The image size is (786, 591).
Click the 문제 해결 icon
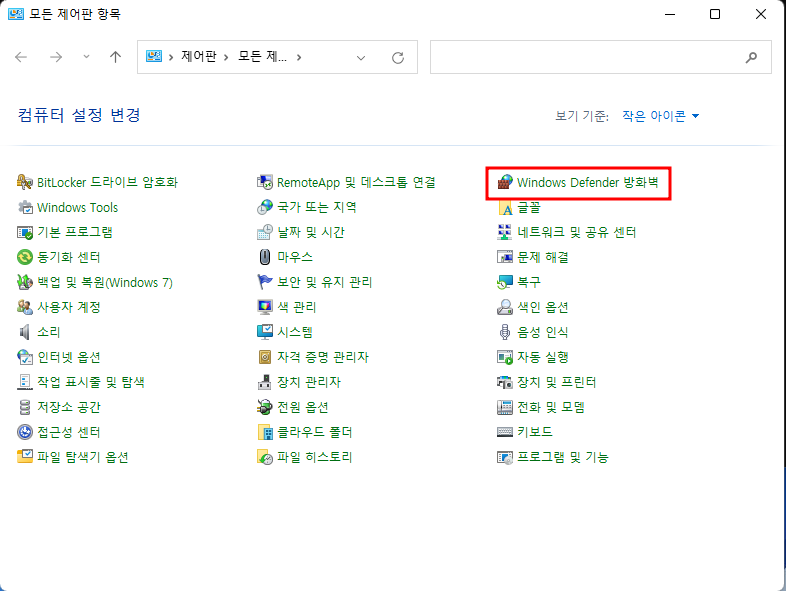(x=505, y=257)
